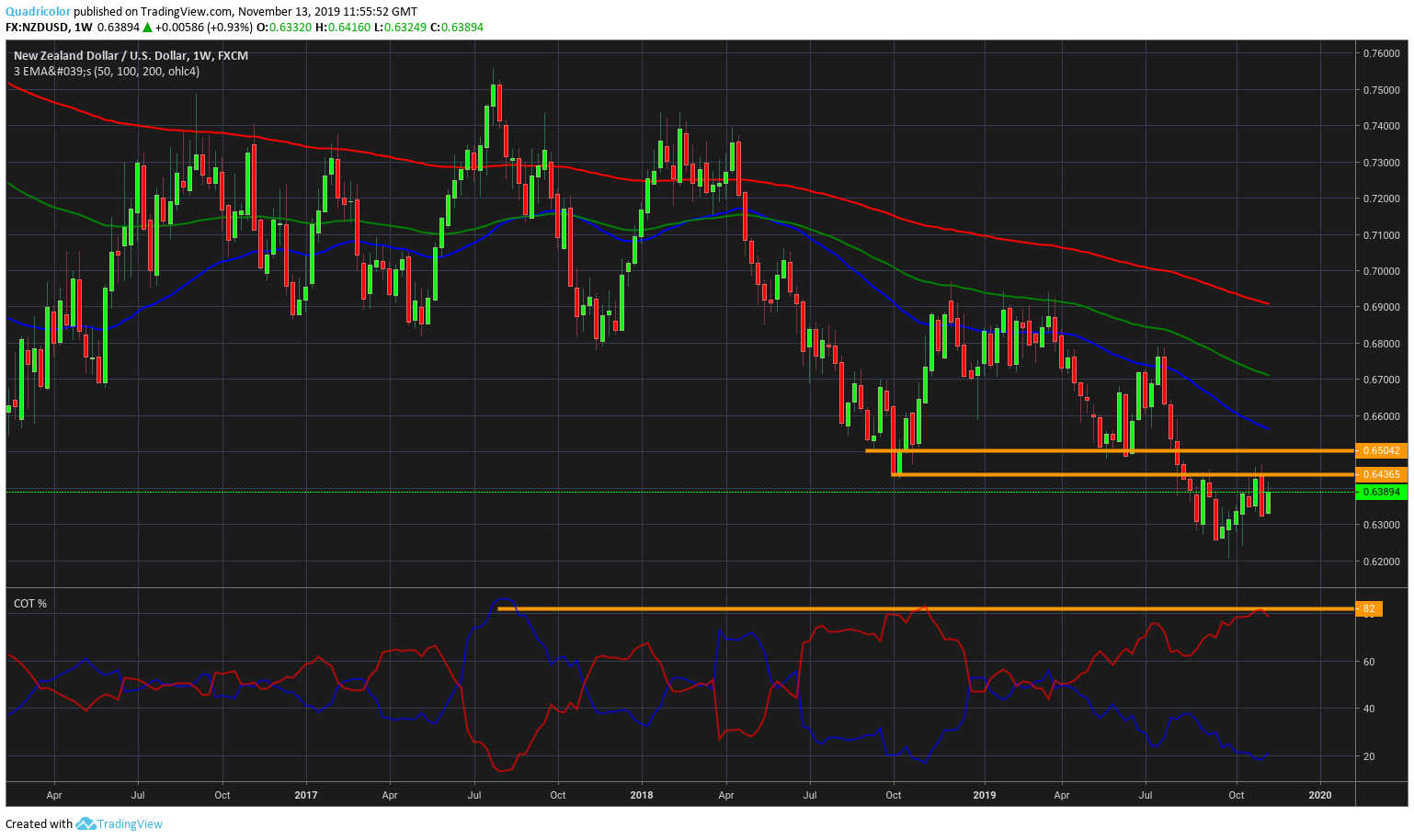This screenshot has height=840, width=1414.
Task: Click the 2020 label on time axis
Action: click(1319, 795)
